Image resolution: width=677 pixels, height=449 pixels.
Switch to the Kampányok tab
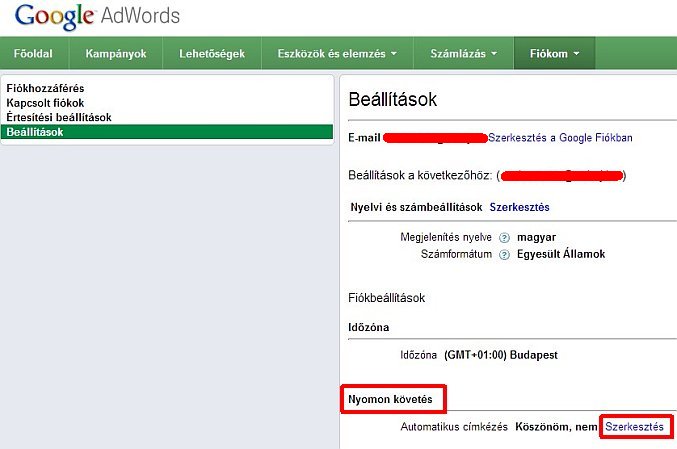point(115,53)
